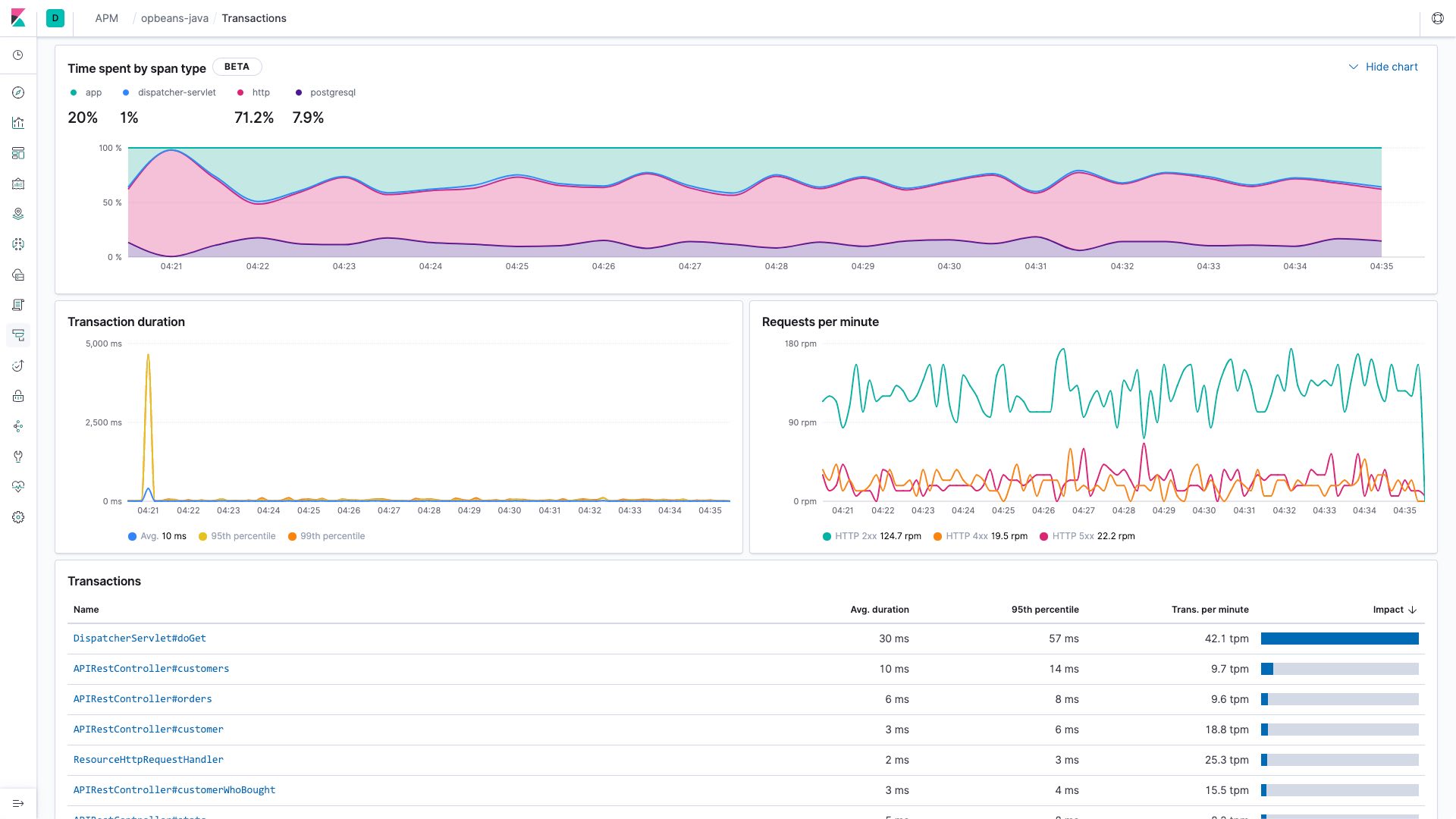Viewport: 1456px width, 819px height.
Task: Toggle postgresql series in legend
Action: (x=325, y=93)
